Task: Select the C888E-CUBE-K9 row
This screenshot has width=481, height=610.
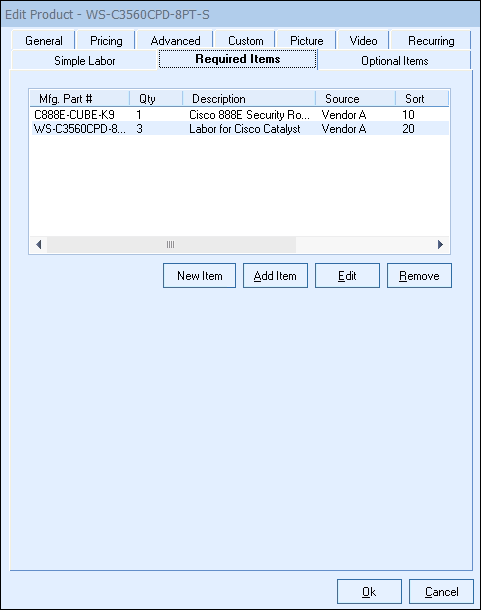Action: coord(240,115)
